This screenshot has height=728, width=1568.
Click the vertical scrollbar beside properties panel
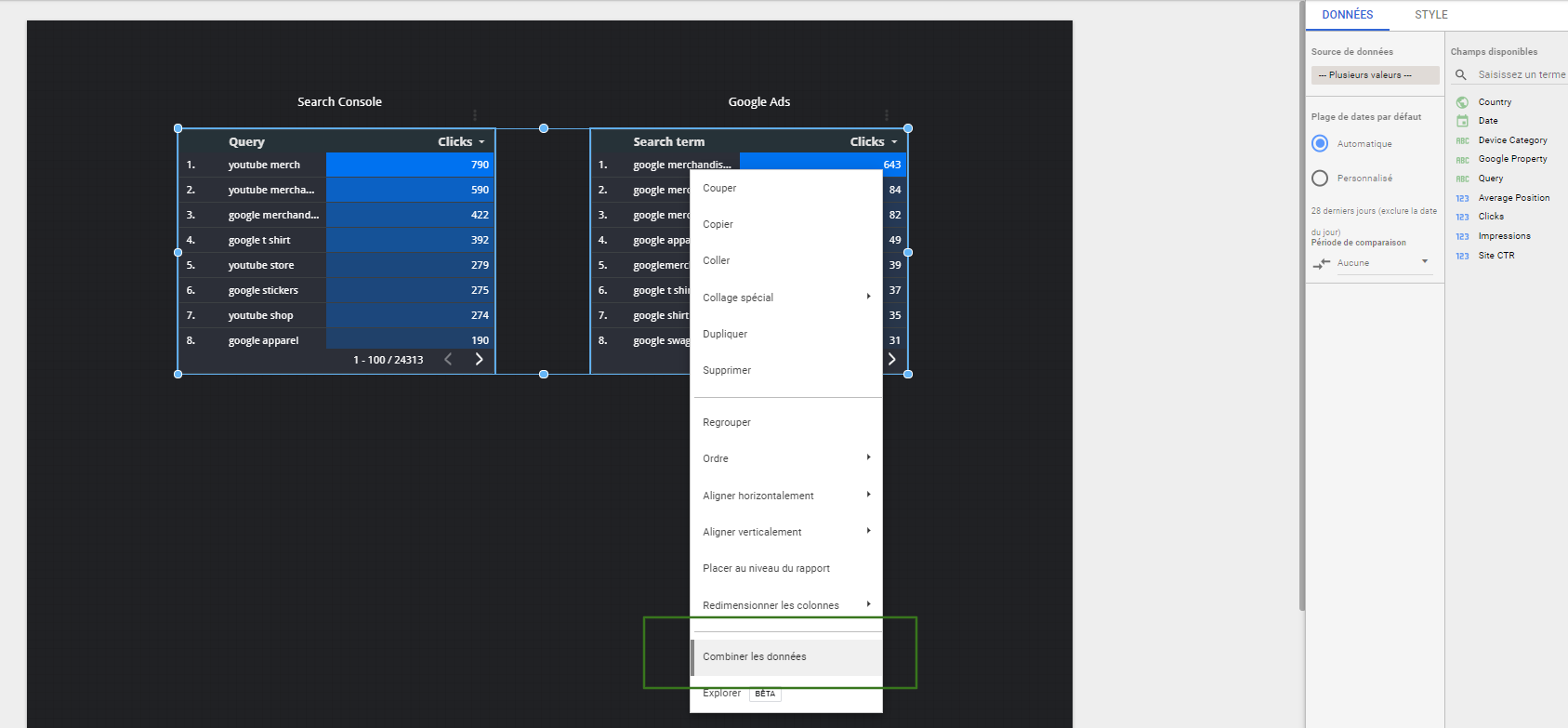pos(1301,307)
